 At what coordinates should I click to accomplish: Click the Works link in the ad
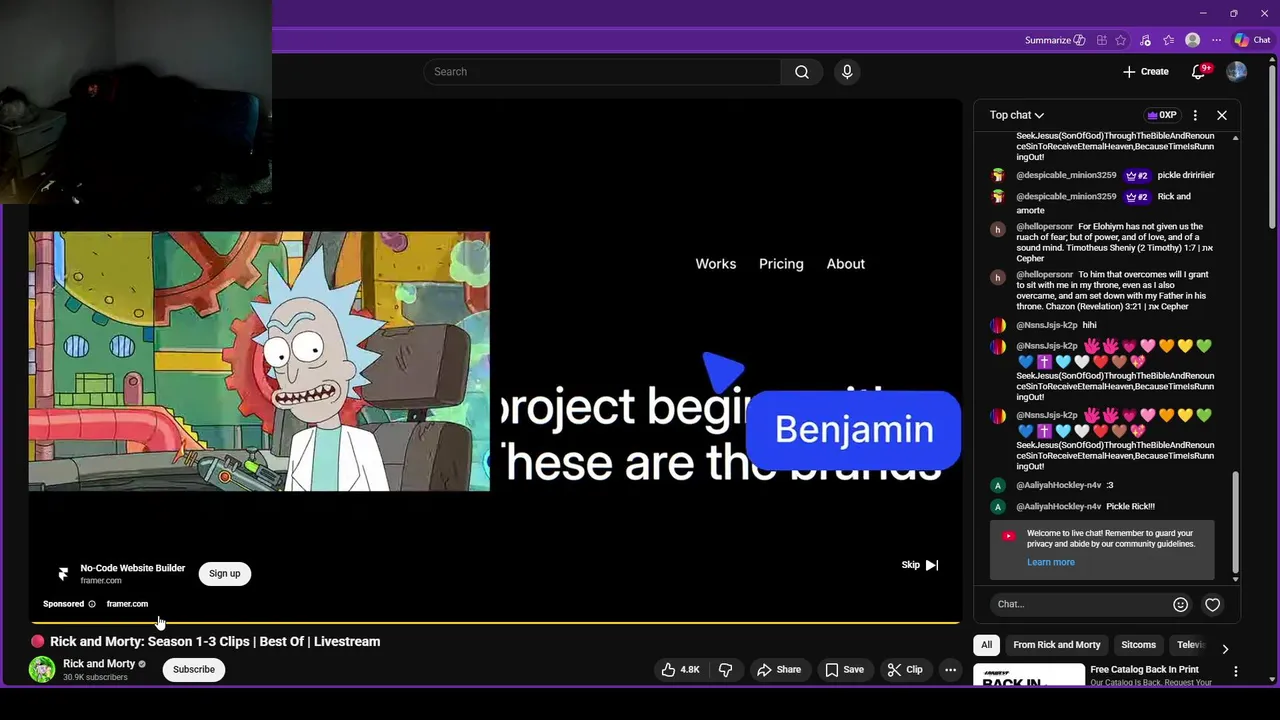(716, 264)
